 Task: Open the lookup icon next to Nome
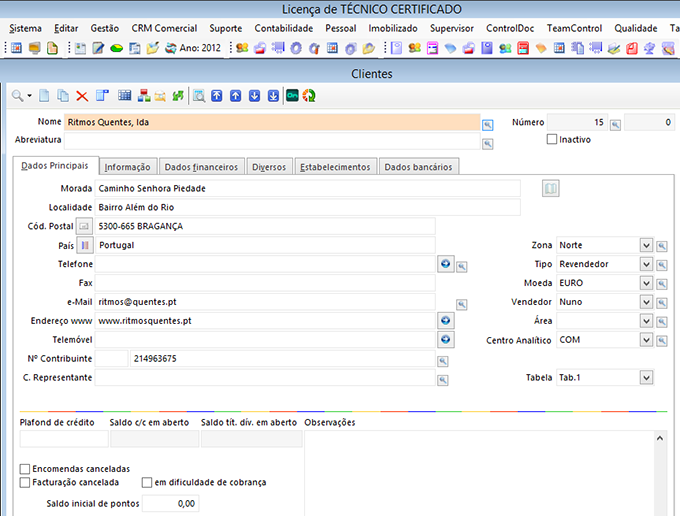pos(488,125)
